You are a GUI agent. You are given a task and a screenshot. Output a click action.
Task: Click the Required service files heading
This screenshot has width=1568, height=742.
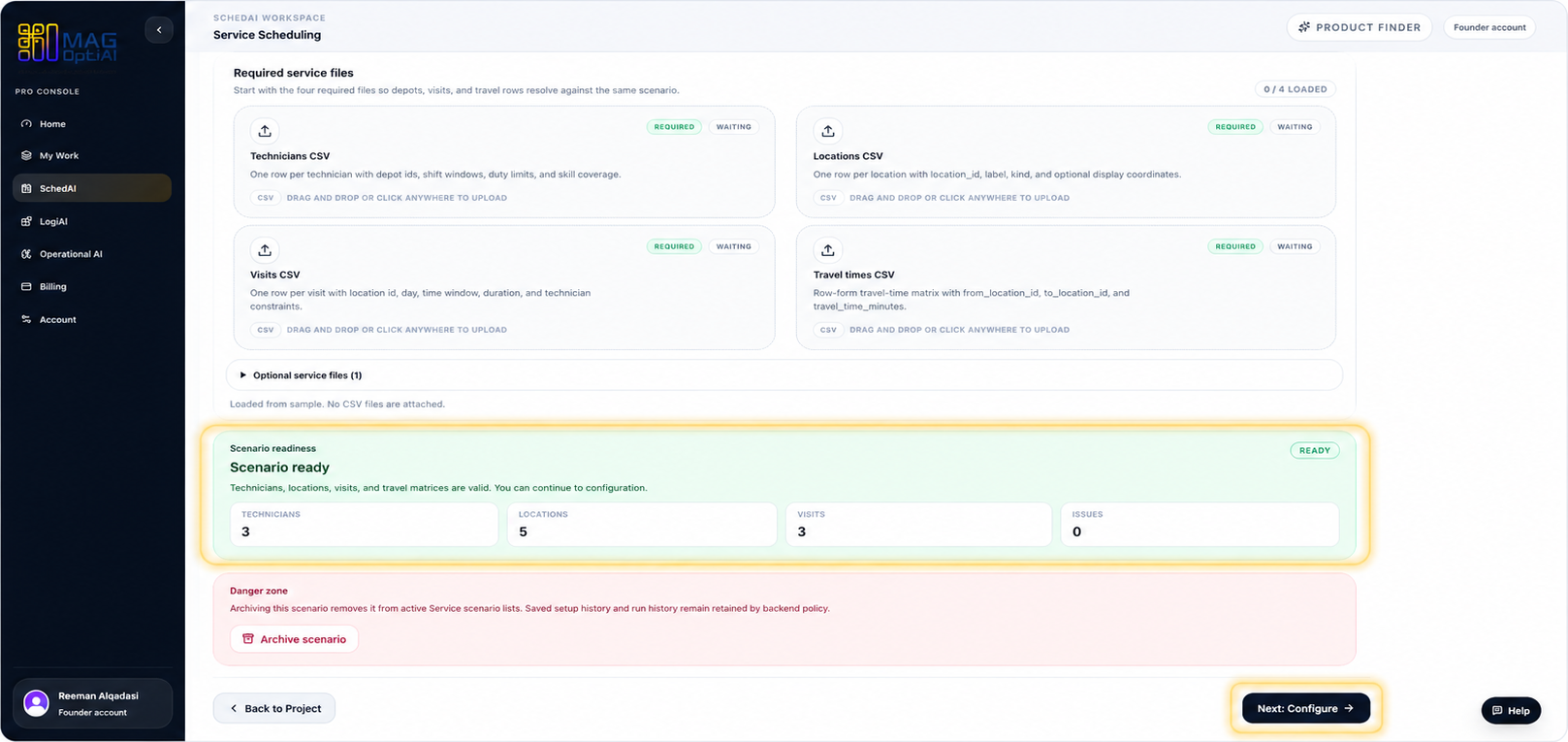pyautogui.click(x=293, y=73)
